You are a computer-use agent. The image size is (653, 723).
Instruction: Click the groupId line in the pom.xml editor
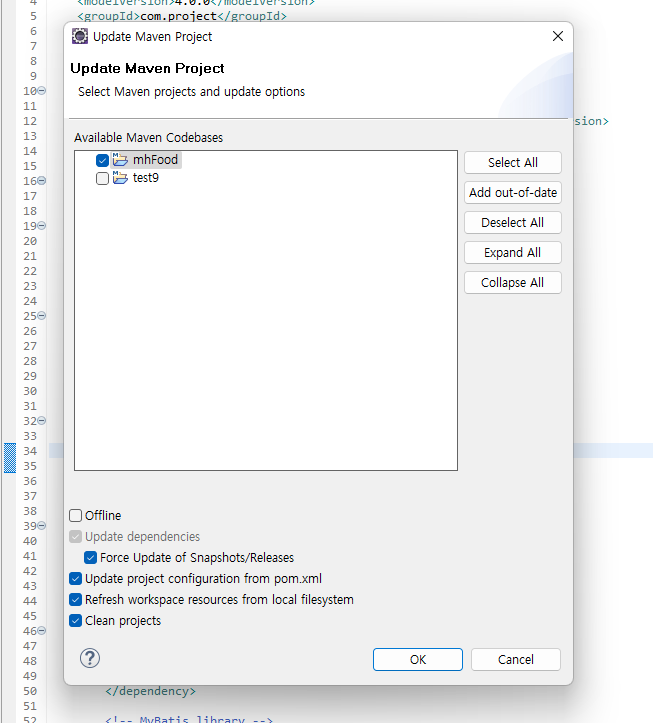(182, 16)
